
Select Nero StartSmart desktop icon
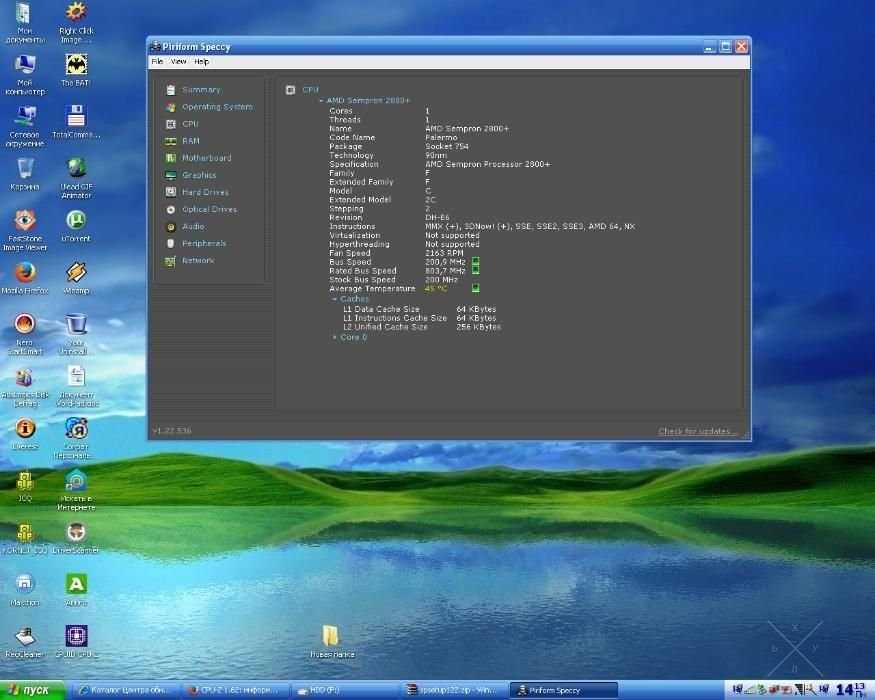(x=25, y=334)
